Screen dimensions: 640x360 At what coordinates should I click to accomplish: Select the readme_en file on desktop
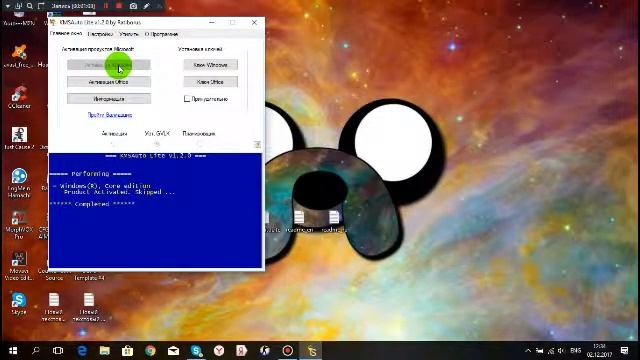299,222
